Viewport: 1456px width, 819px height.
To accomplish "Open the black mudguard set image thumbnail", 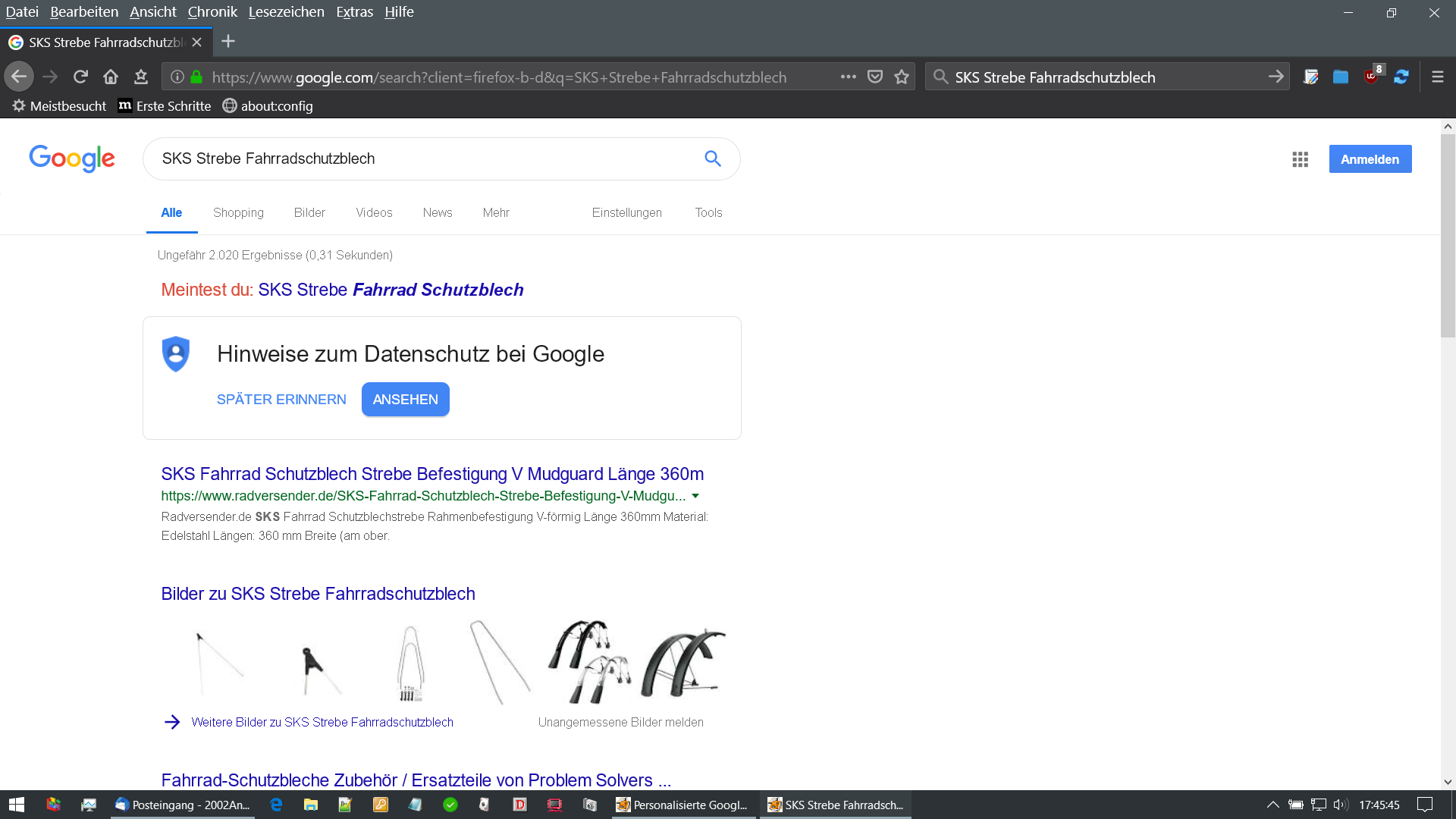I will click(x=682, y=661).
